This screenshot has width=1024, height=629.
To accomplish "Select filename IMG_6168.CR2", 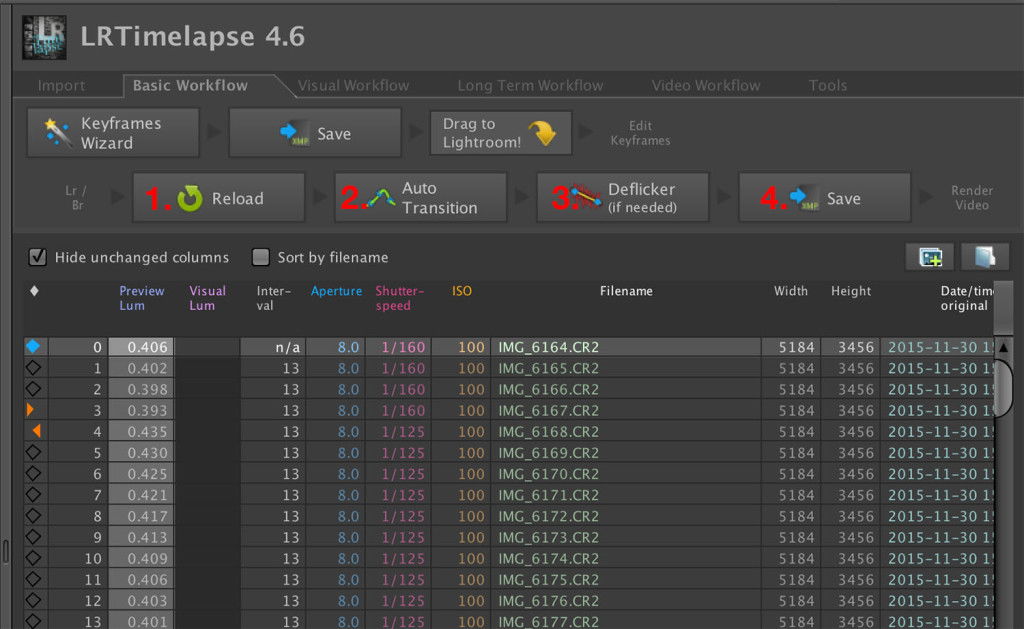I will point(549,432).
